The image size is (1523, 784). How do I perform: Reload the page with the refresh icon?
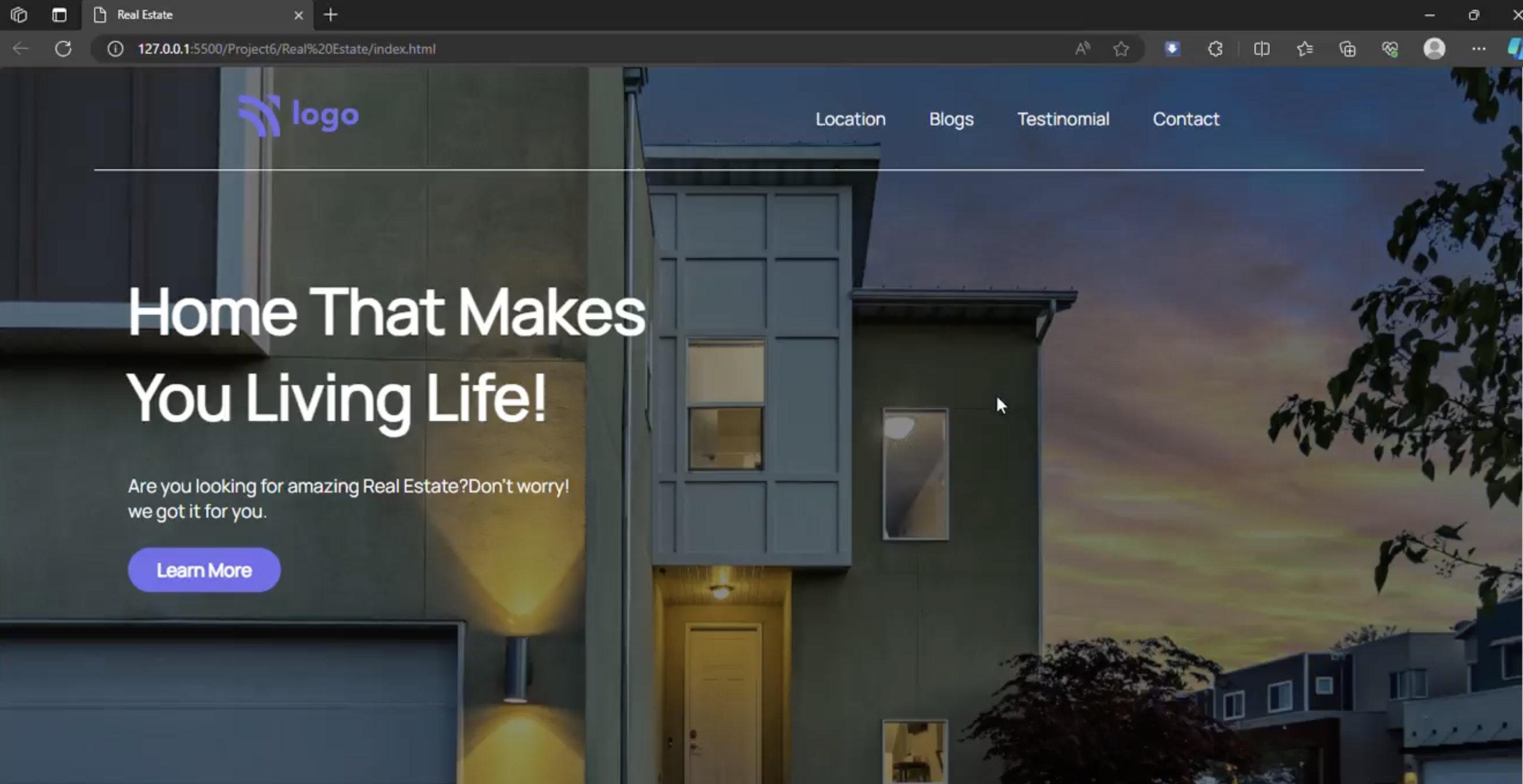[x=63, y=48]
